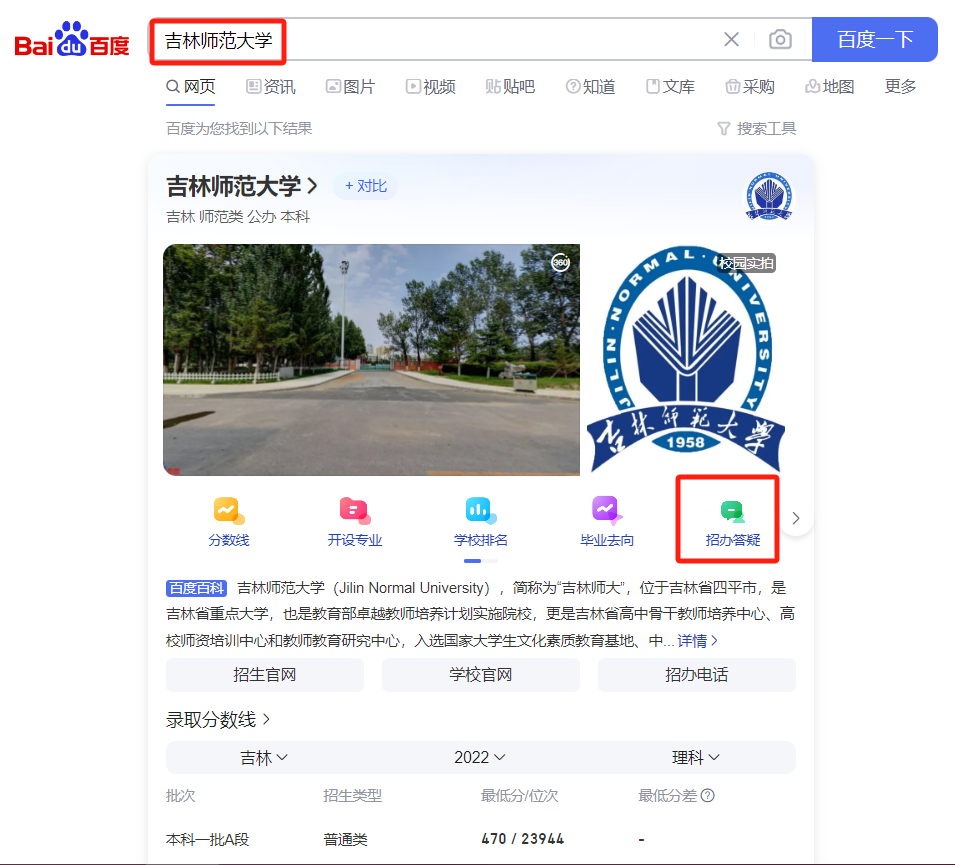This screenshot has height=865, width=955.
Task: Click the 学校官网 button
Action: click(x=481, y=675)
